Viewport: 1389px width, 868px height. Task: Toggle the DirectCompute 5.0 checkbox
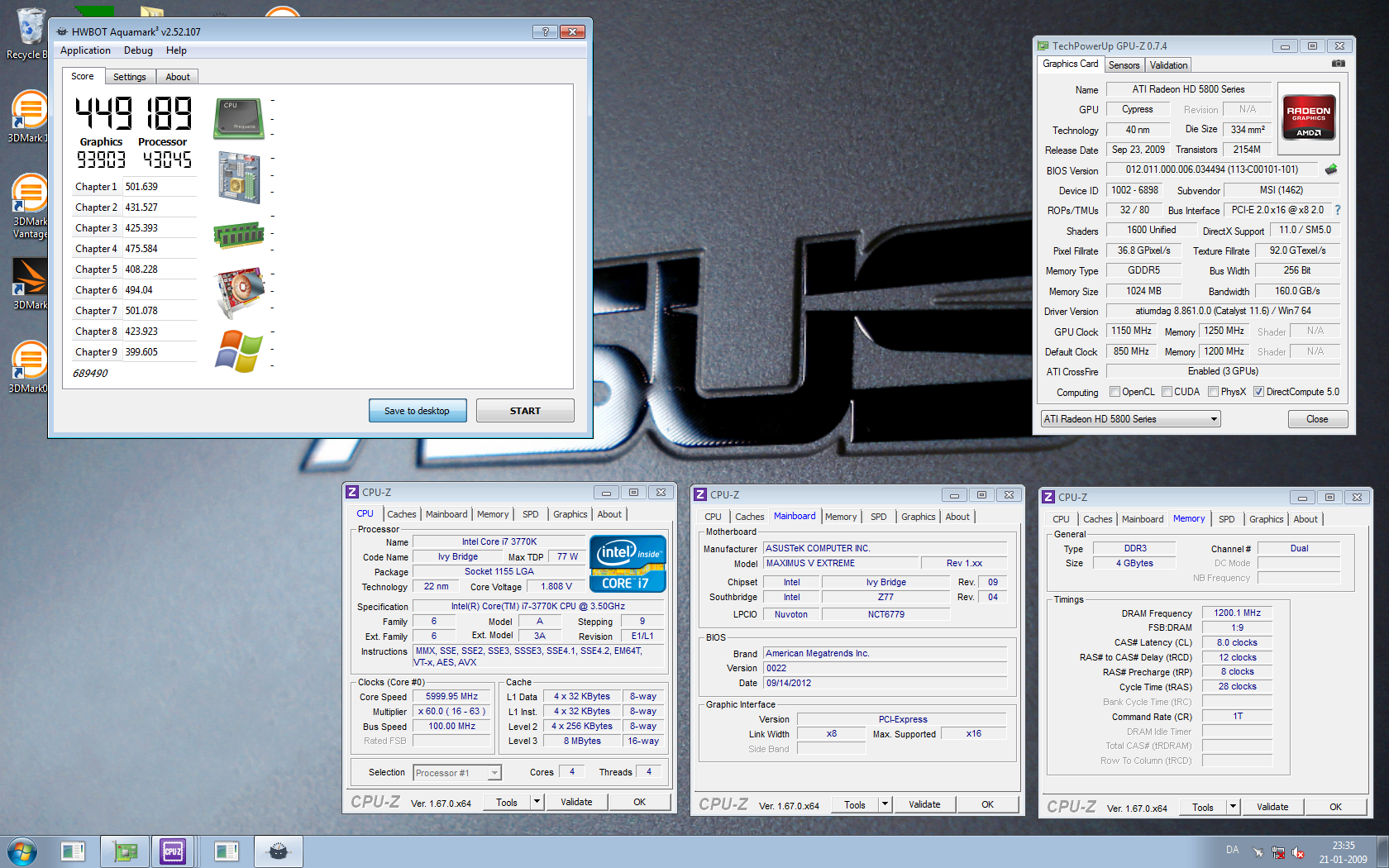click(x=1258, y=392)
